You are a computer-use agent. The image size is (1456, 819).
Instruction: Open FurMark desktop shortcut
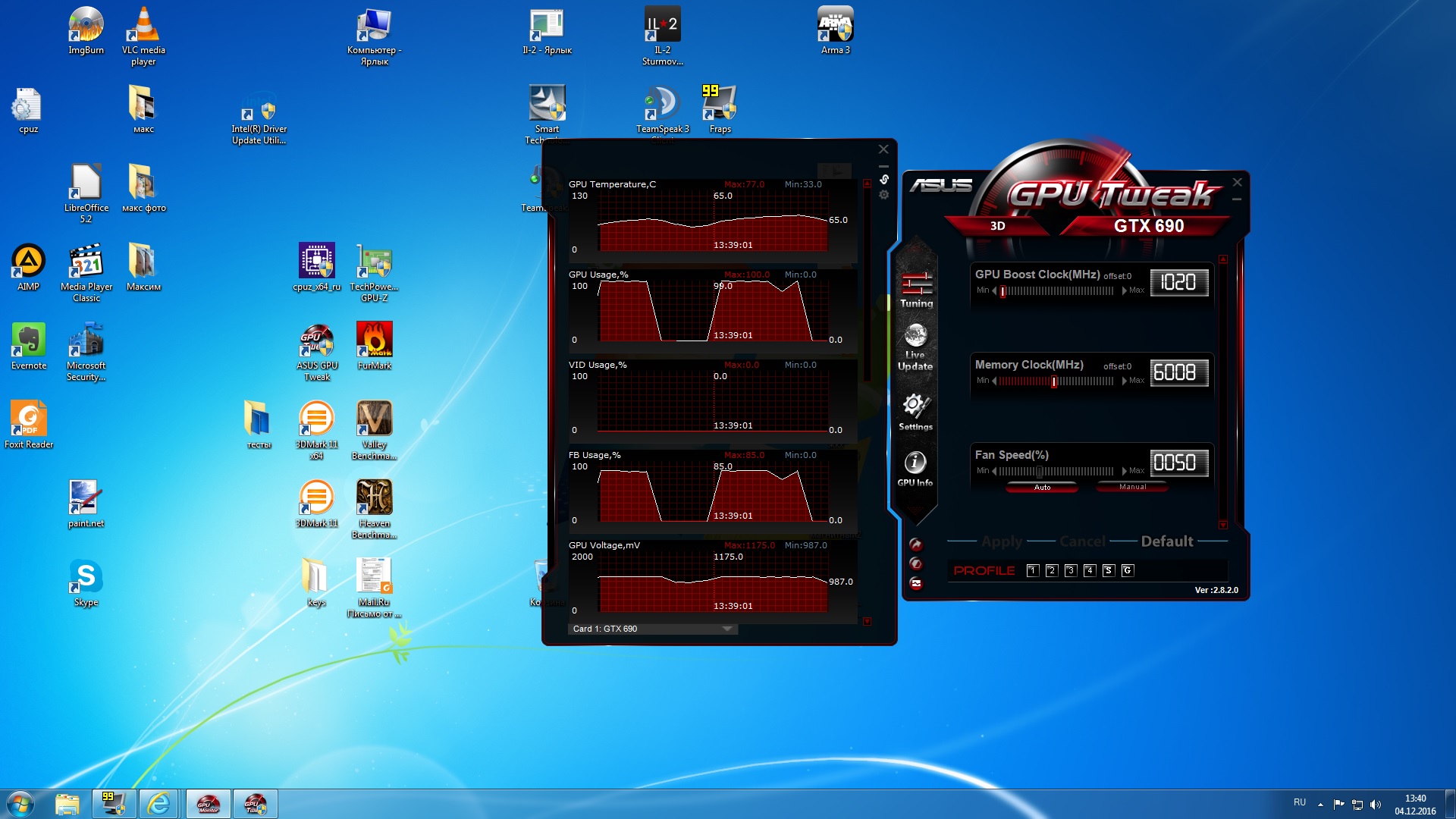point(375,347)
